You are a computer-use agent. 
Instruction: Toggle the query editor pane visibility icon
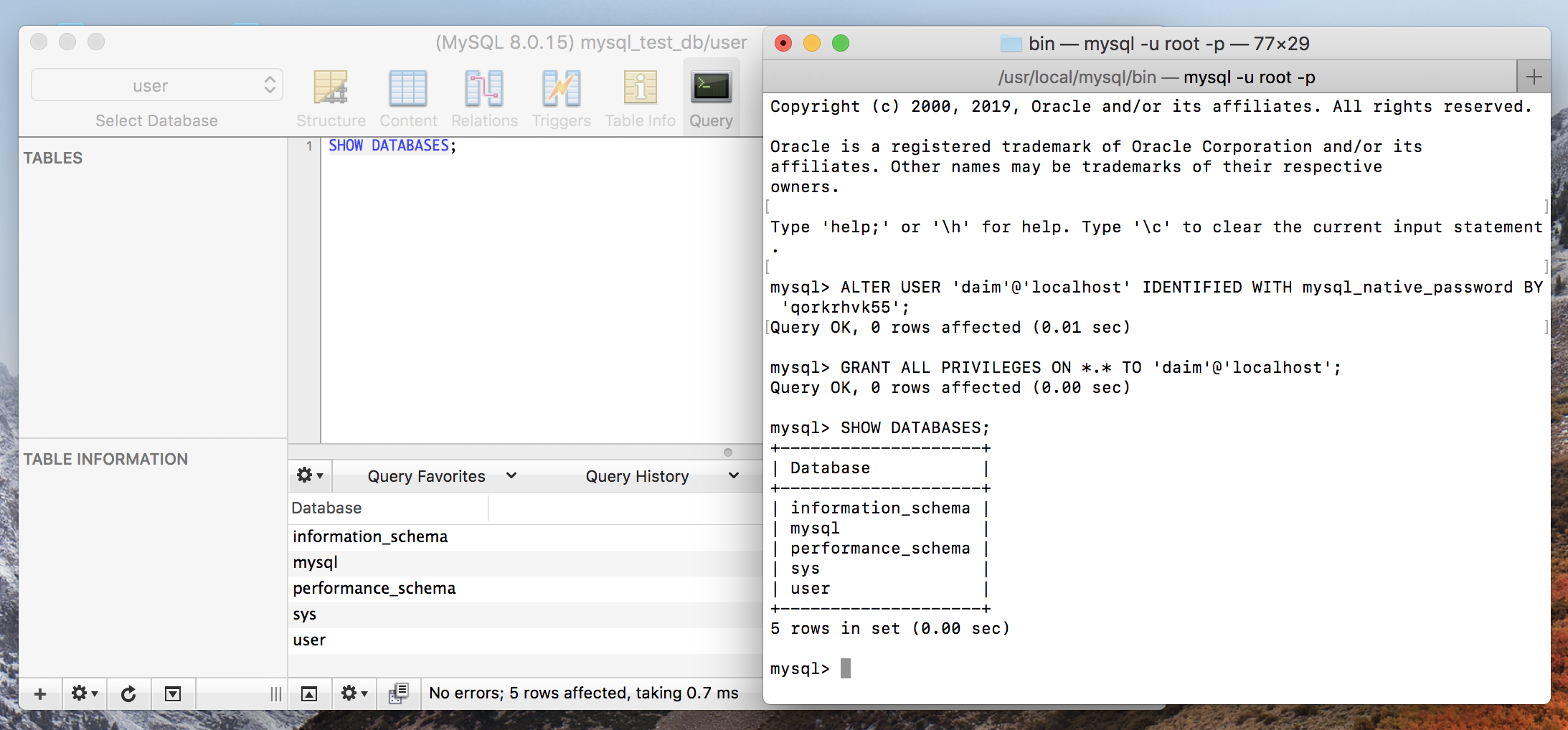(x=309, y=693)
